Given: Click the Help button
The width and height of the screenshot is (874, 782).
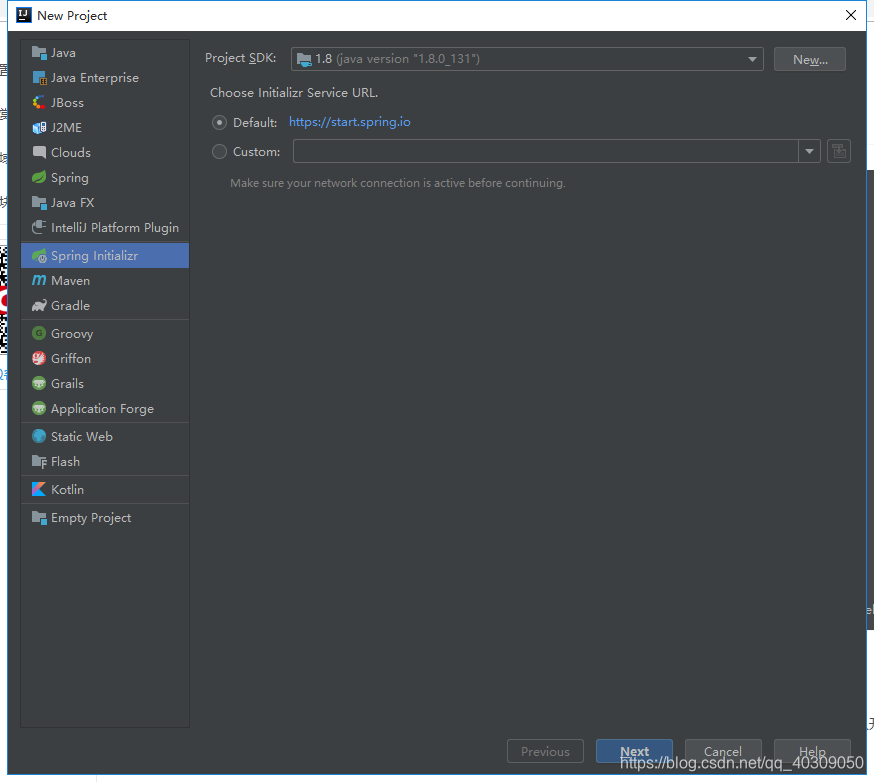Looking at the screenshot, I should click(812, 751).
